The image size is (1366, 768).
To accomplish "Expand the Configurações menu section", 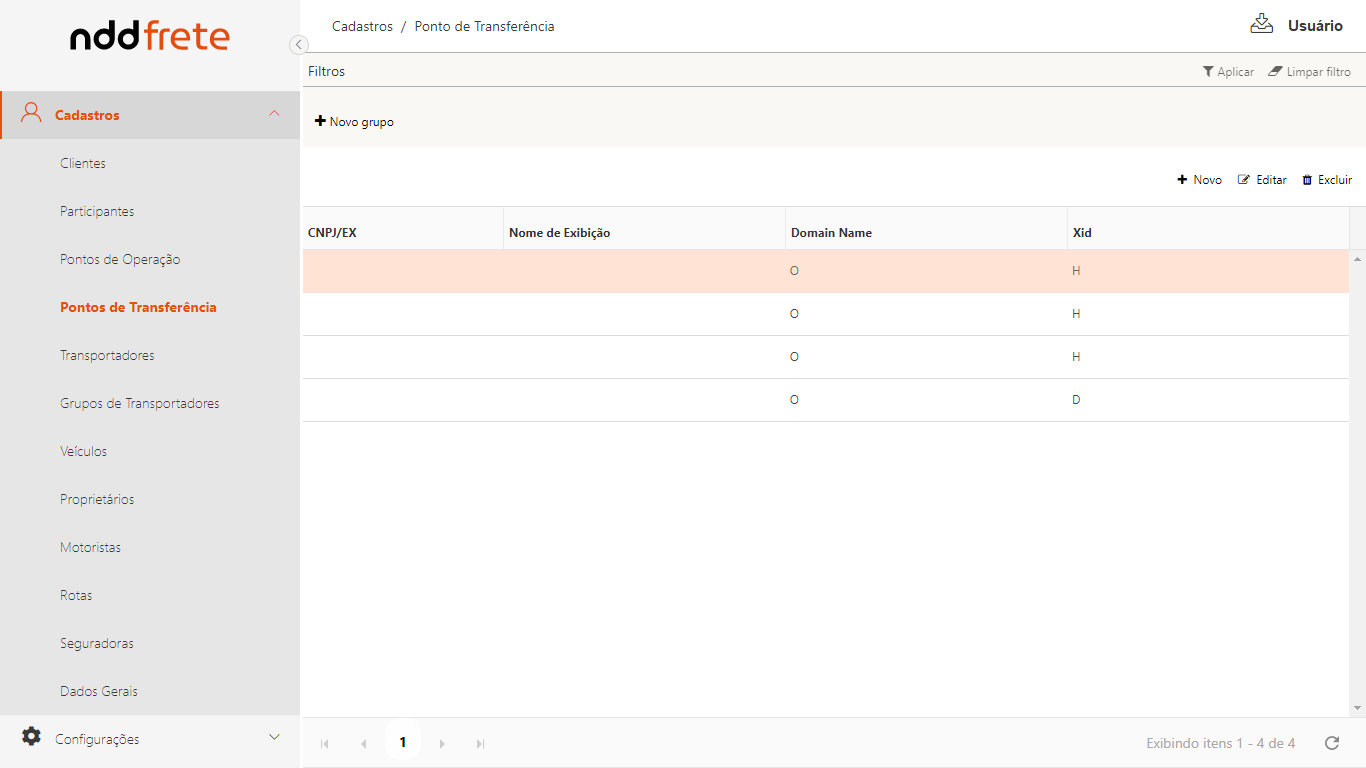I will click(x=274, y=738).
